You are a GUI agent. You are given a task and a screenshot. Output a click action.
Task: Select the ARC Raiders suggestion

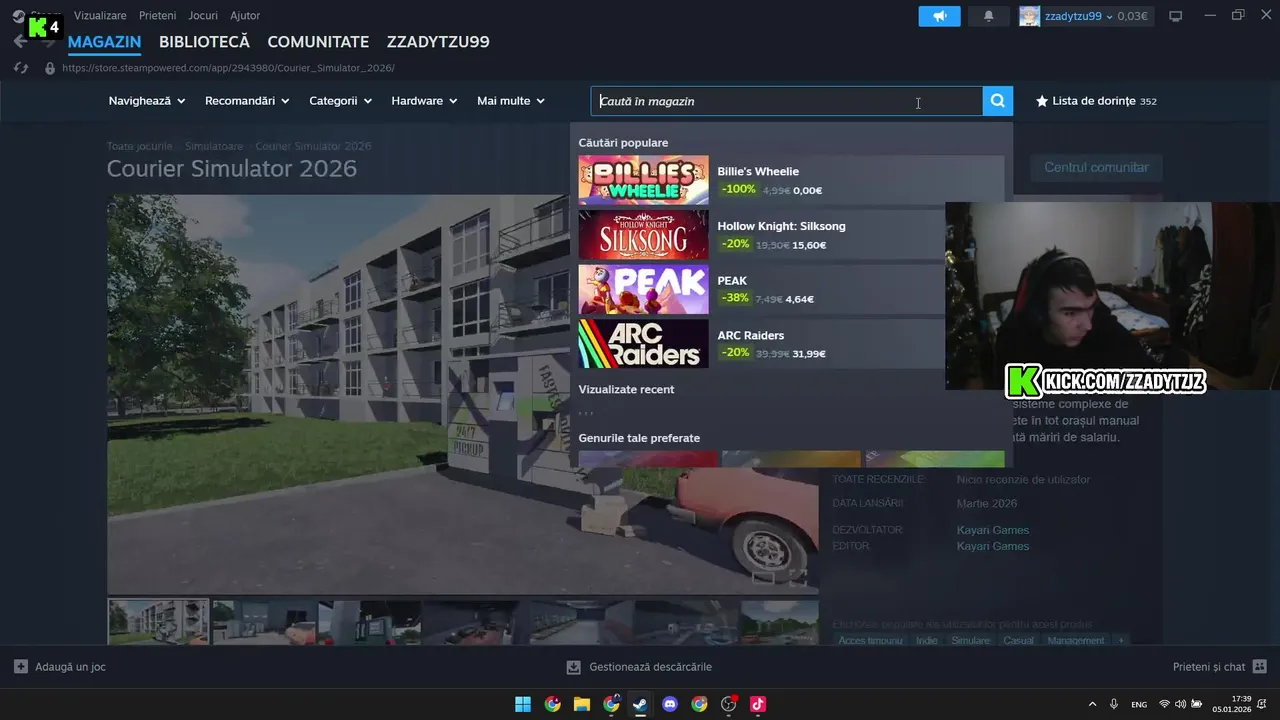coord(791,344)
